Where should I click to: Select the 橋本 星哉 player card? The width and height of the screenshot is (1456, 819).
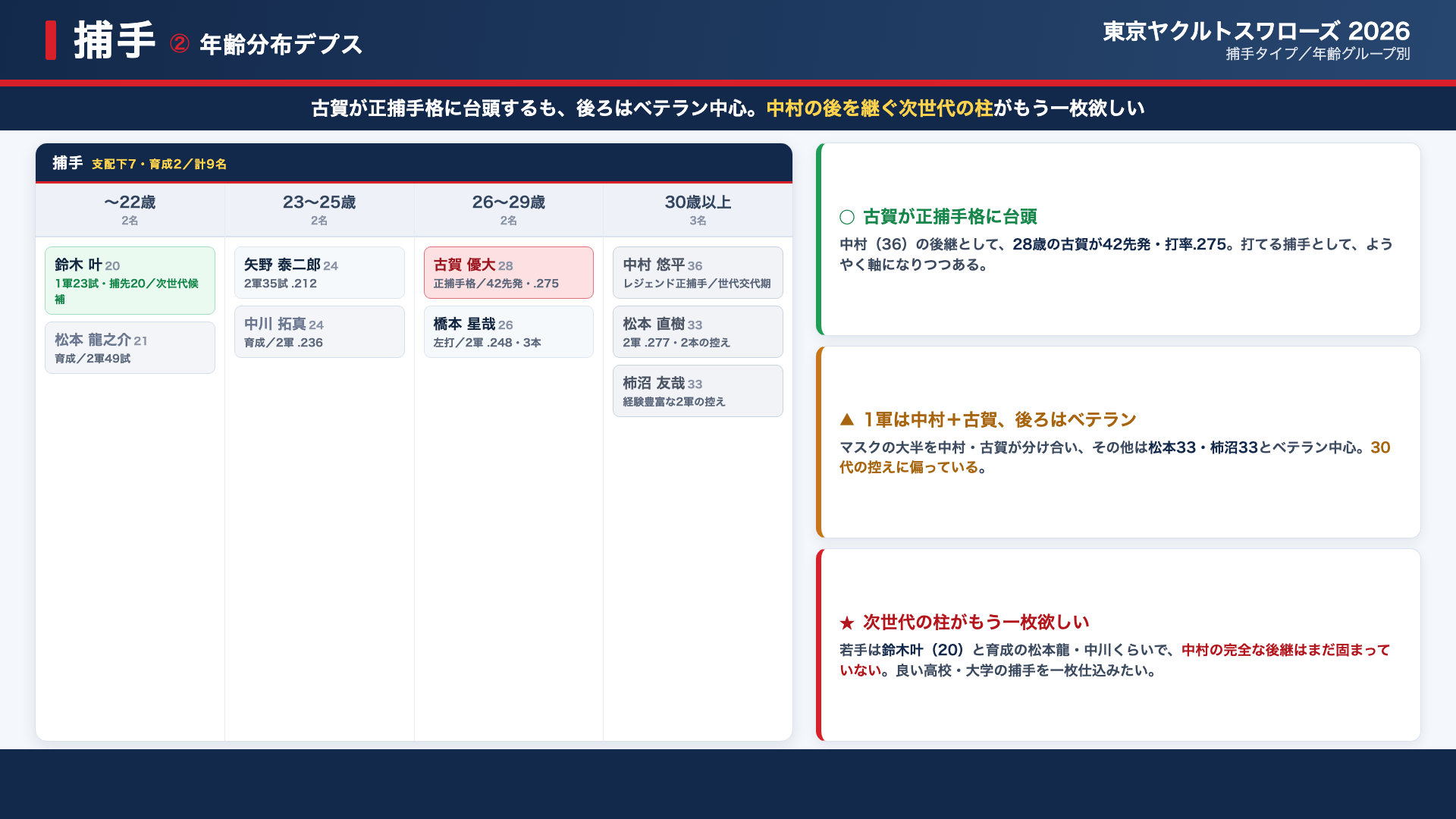508,331
